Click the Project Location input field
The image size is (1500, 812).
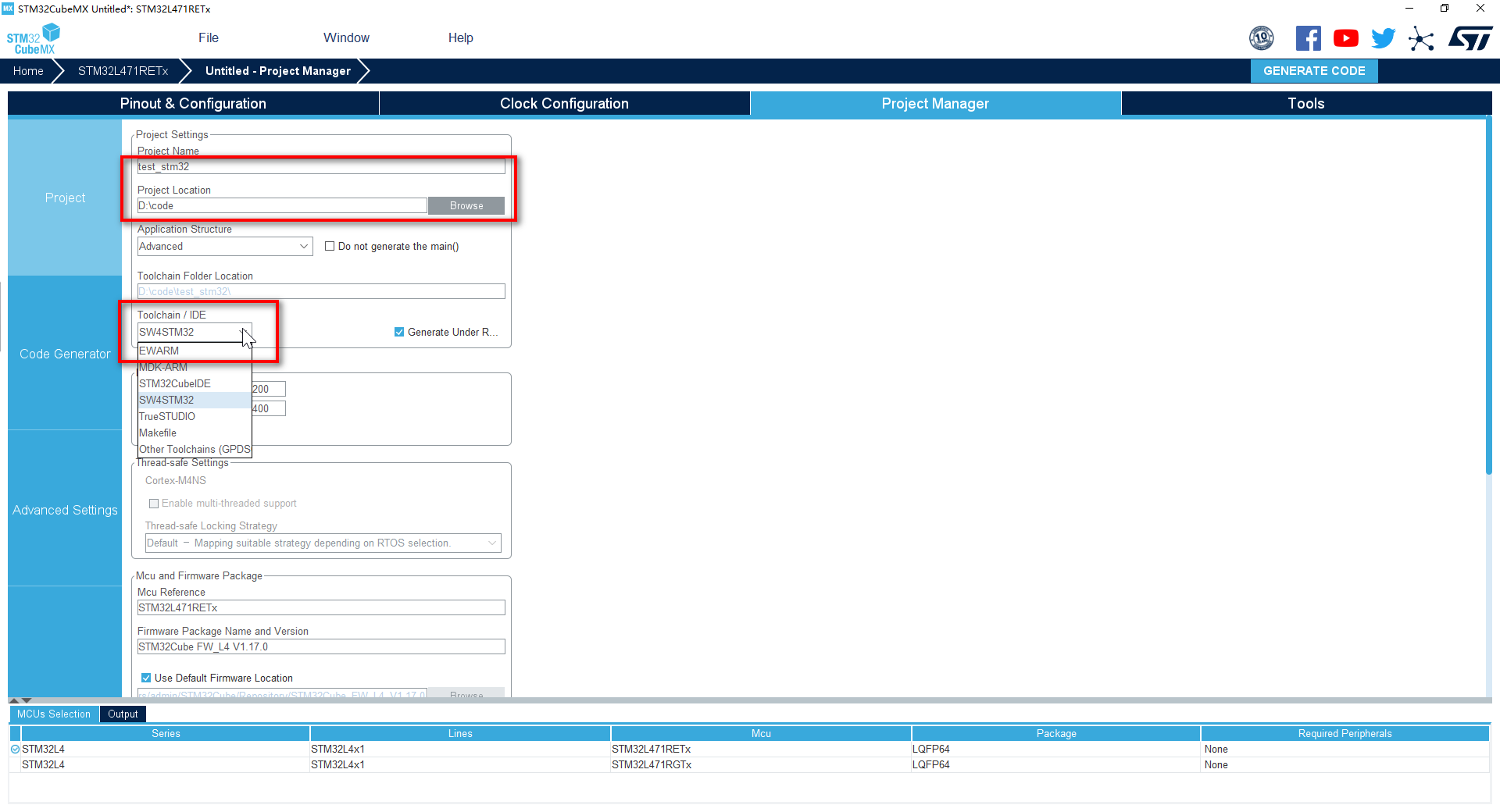tap(282, 205)
